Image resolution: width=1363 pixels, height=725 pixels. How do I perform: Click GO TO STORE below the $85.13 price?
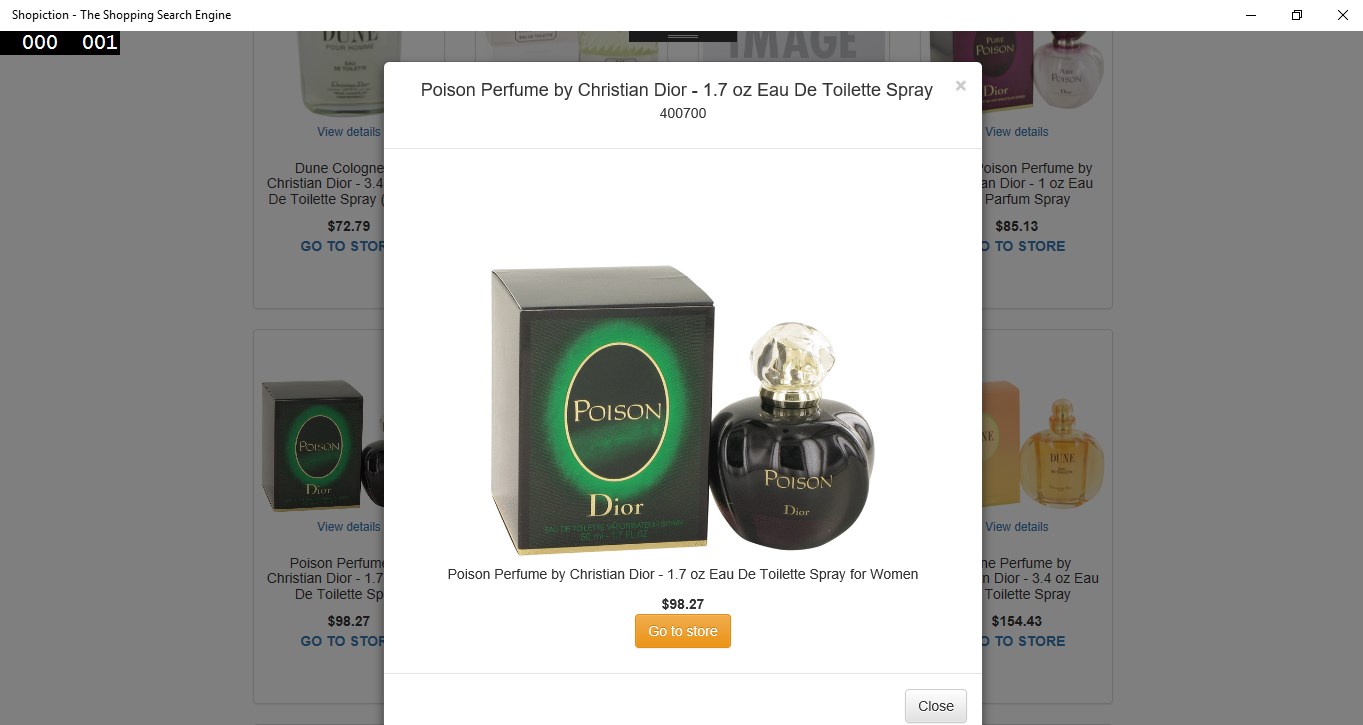pos(1024,246)
